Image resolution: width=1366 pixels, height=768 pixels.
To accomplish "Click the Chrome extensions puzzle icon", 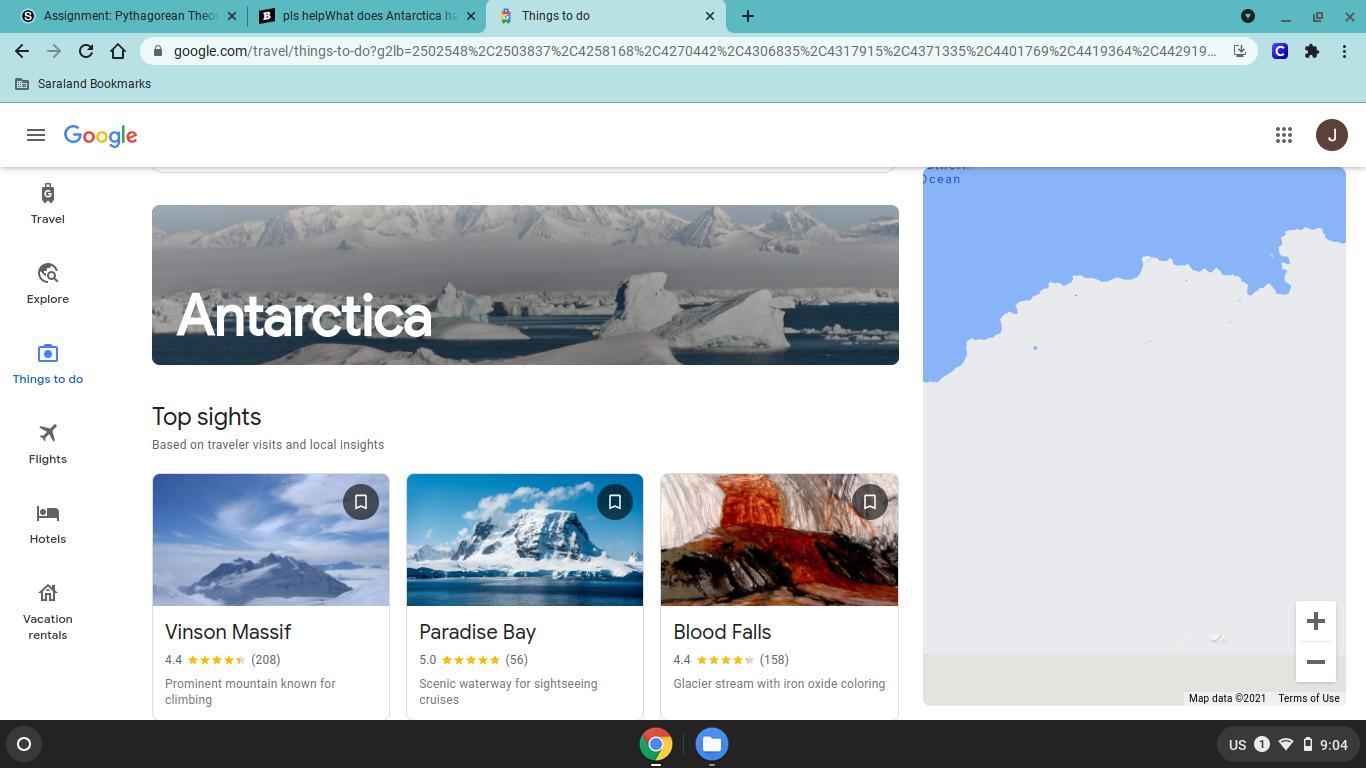I will point(1312,51).
